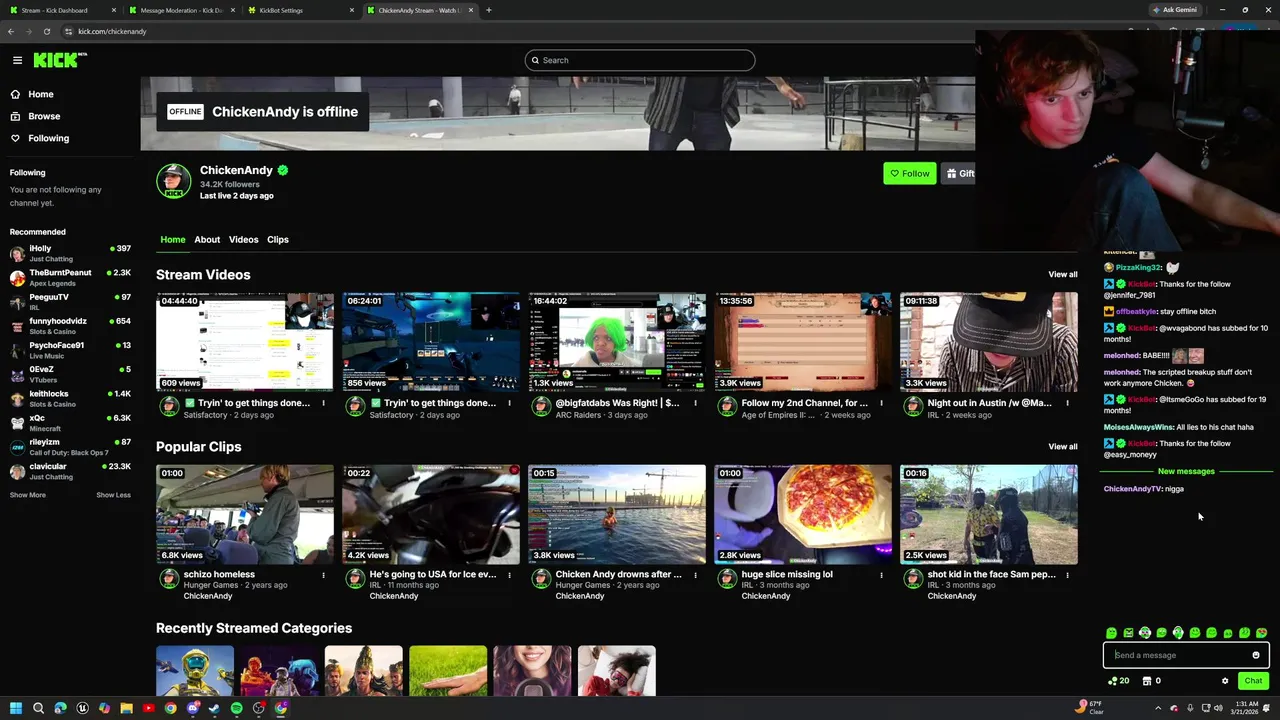The width and height of the screenshot is (1280, 720).
Task: Switch to the About tab
Action: click(207, 239)
